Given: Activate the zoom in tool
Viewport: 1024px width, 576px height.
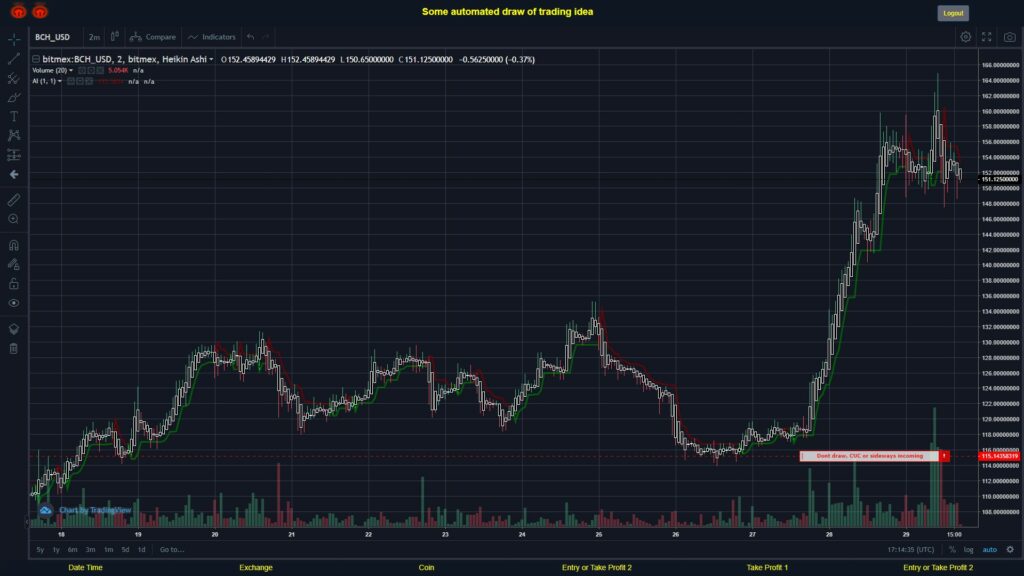Looking at the screenshot, I should (x=14, y=219).
